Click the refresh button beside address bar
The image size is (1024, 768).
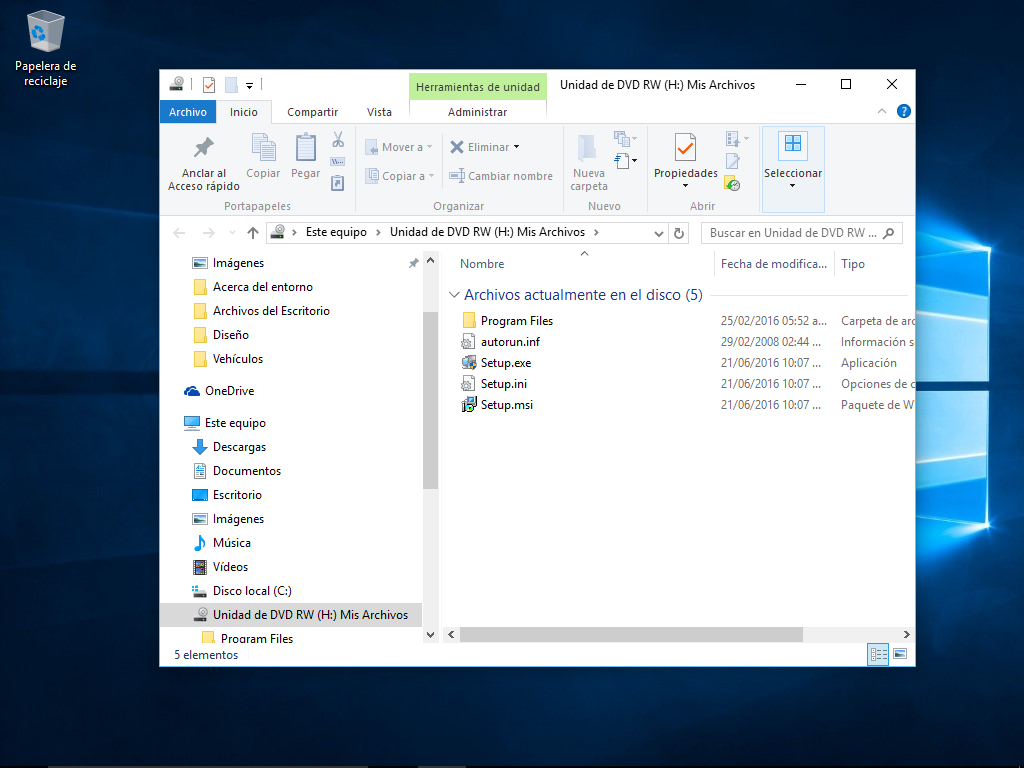click(680, 233)
